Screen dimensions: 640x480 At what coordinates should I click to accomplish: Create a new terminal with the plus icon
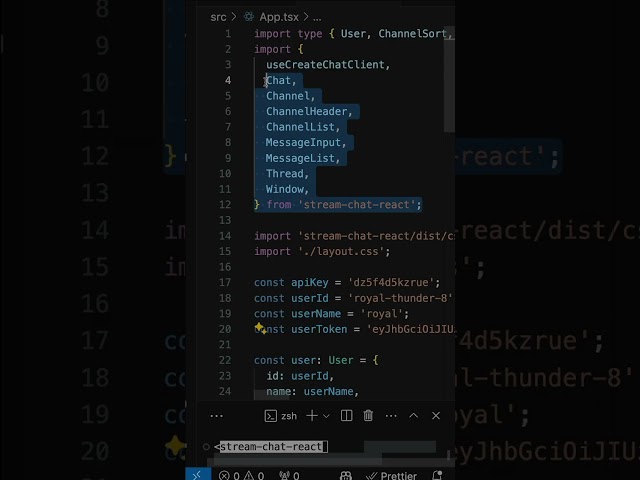(x=312, y=416)
